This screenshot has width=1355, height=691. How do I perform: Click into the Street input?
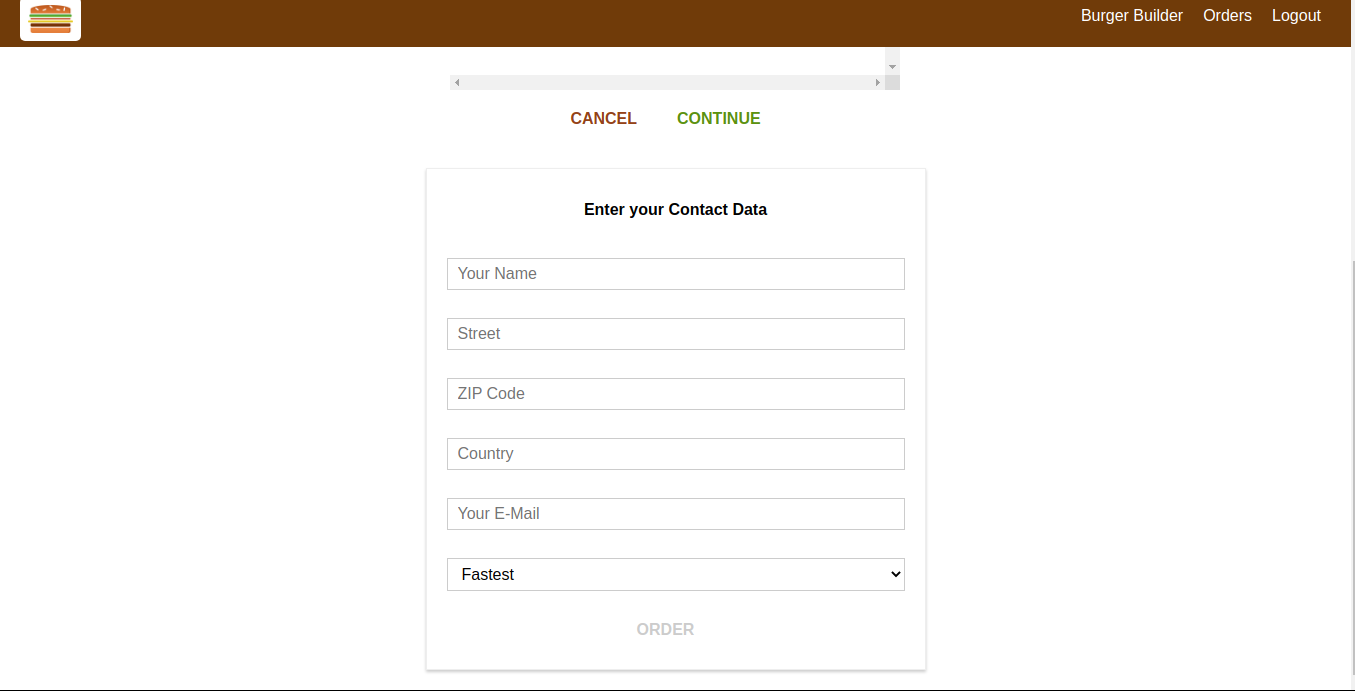[676, 334]
